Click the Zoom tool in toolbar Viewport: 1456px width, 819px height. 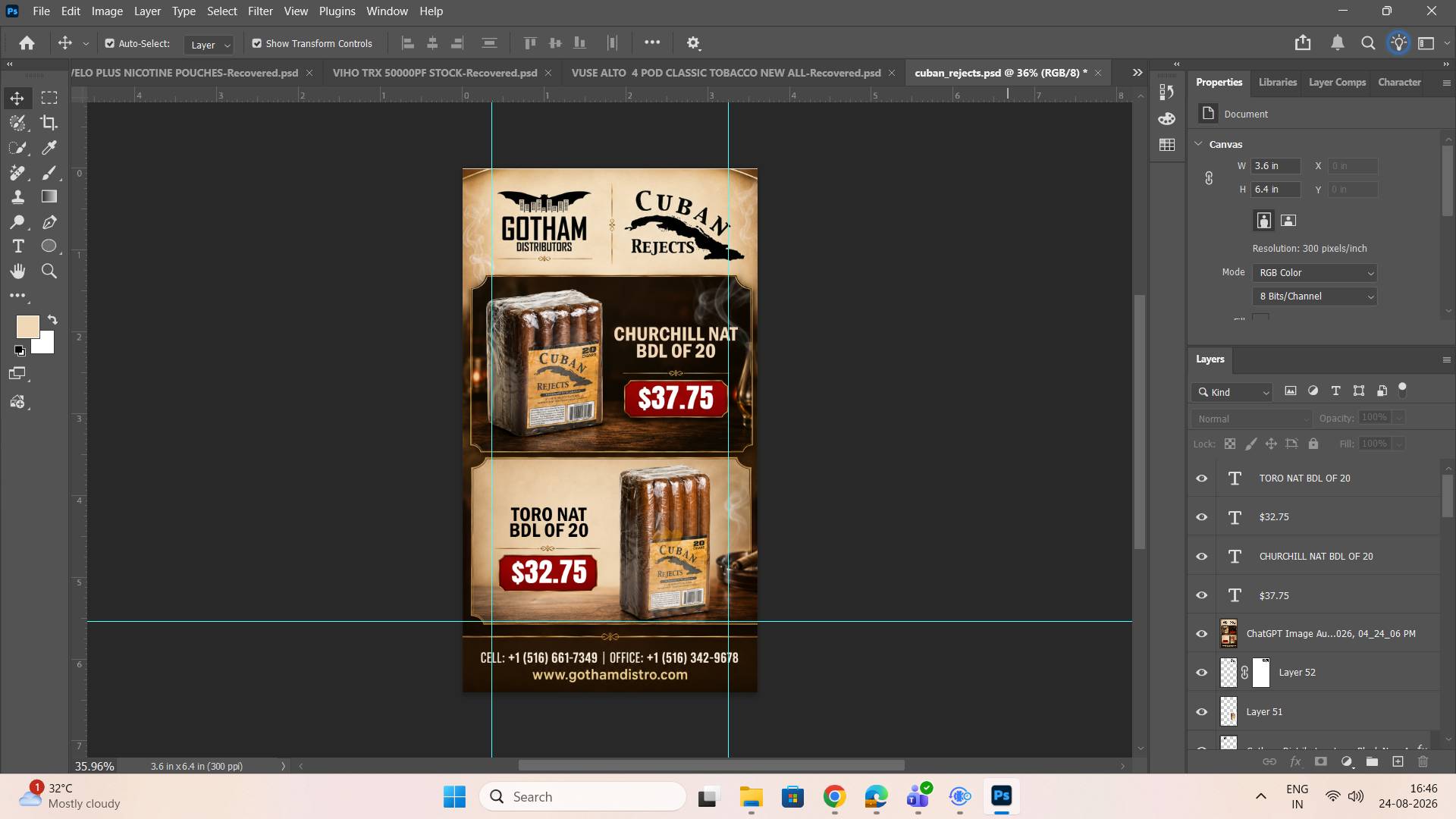click(49, 271)
